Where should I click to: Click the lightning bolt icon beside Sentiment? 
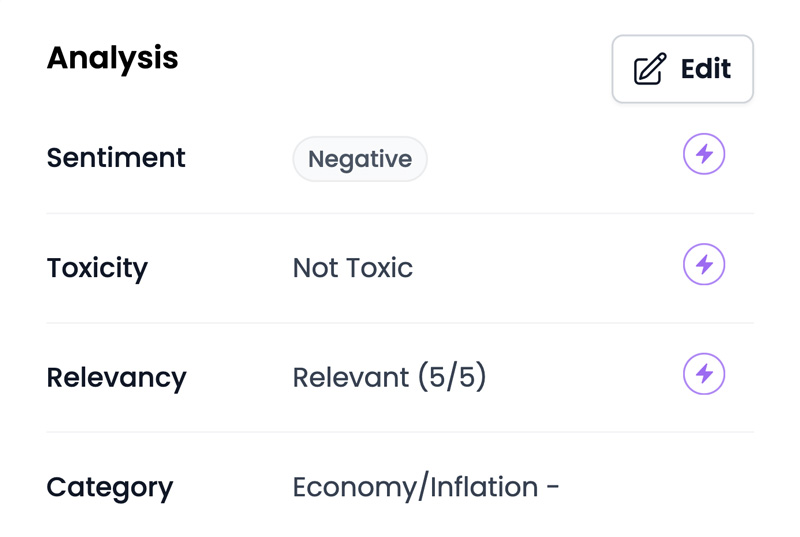[704, 154]
